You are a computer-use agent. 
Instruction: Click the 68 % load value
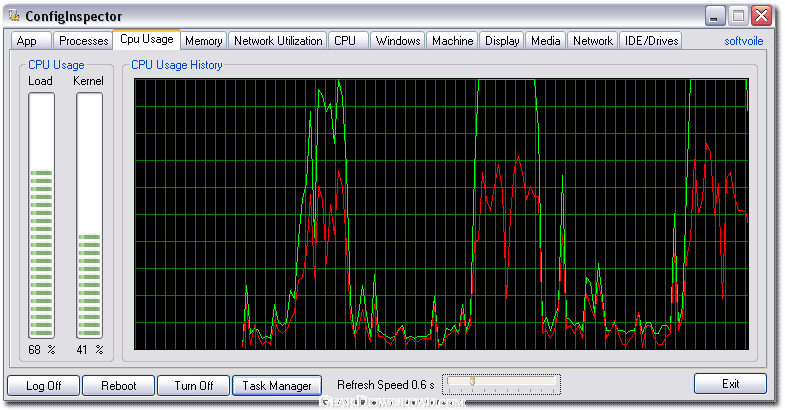(42, 349)
